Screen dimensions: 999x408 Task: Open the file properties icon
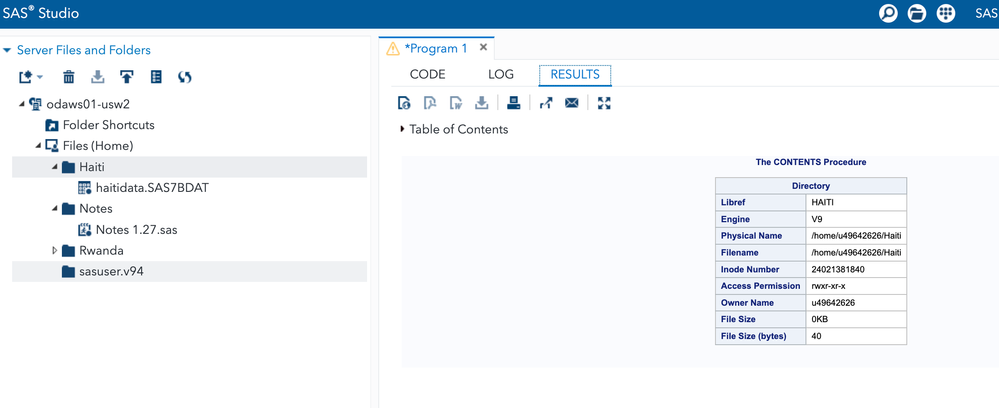tap(156, 77)
